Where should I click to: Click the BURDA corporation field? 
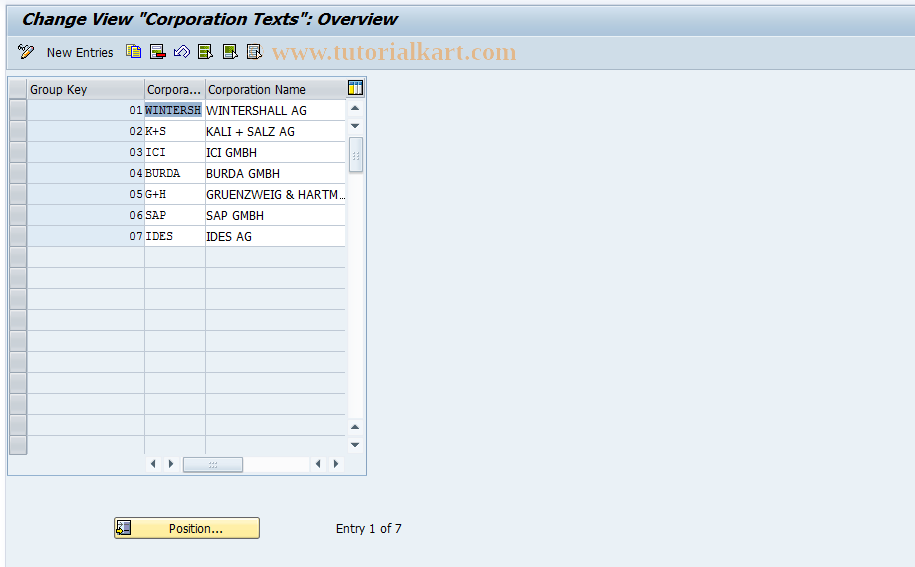[174, 173]
